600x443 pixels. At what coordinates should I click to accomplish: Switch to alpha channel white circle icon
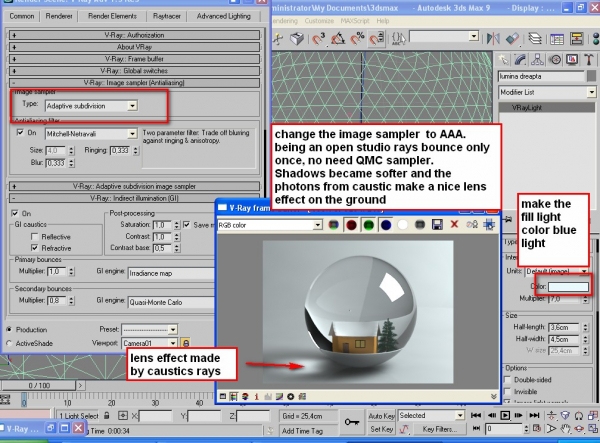point(403,225)
